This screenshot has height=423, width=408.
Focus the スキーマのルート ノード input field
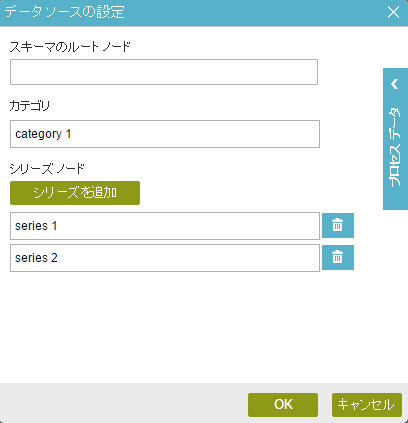[164, 72]
